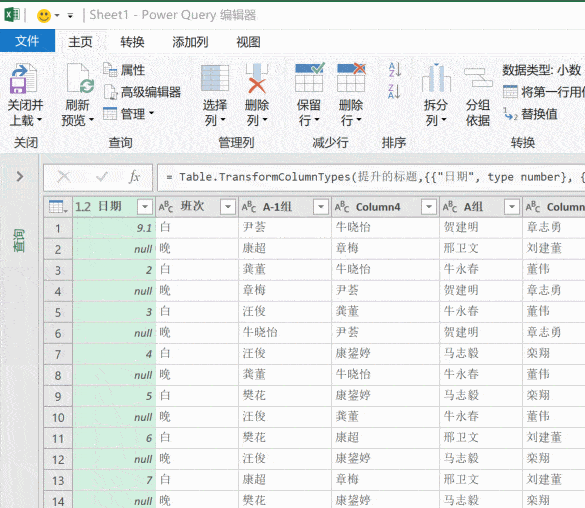Screen dimensions: 585x508
Task: Click the ABC type icon of A-1组 column
Action: click(249, 207)
